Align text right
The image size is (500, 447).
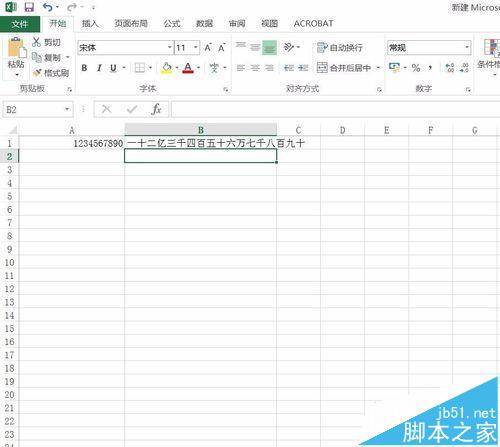269,68
